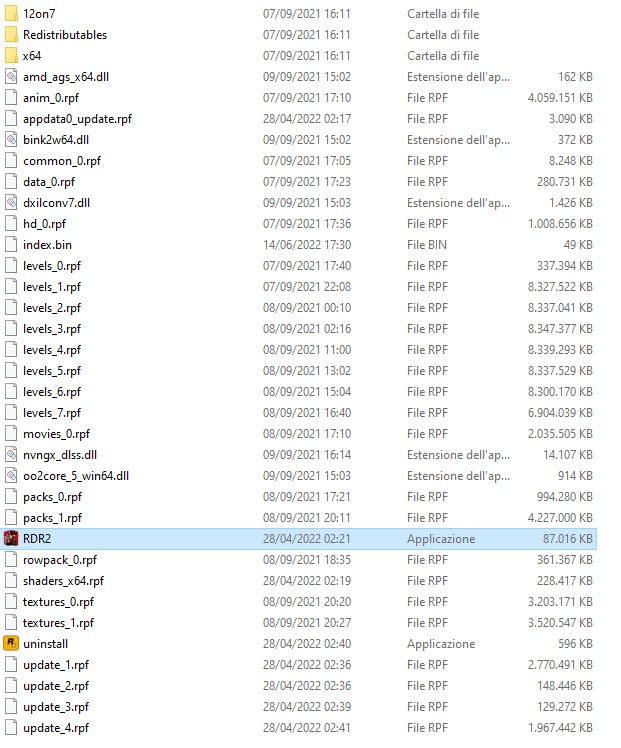The height and width of the screenshot is (748, 621).
Task: Click the update_1.rpf file icon
Action: (11, 664)
